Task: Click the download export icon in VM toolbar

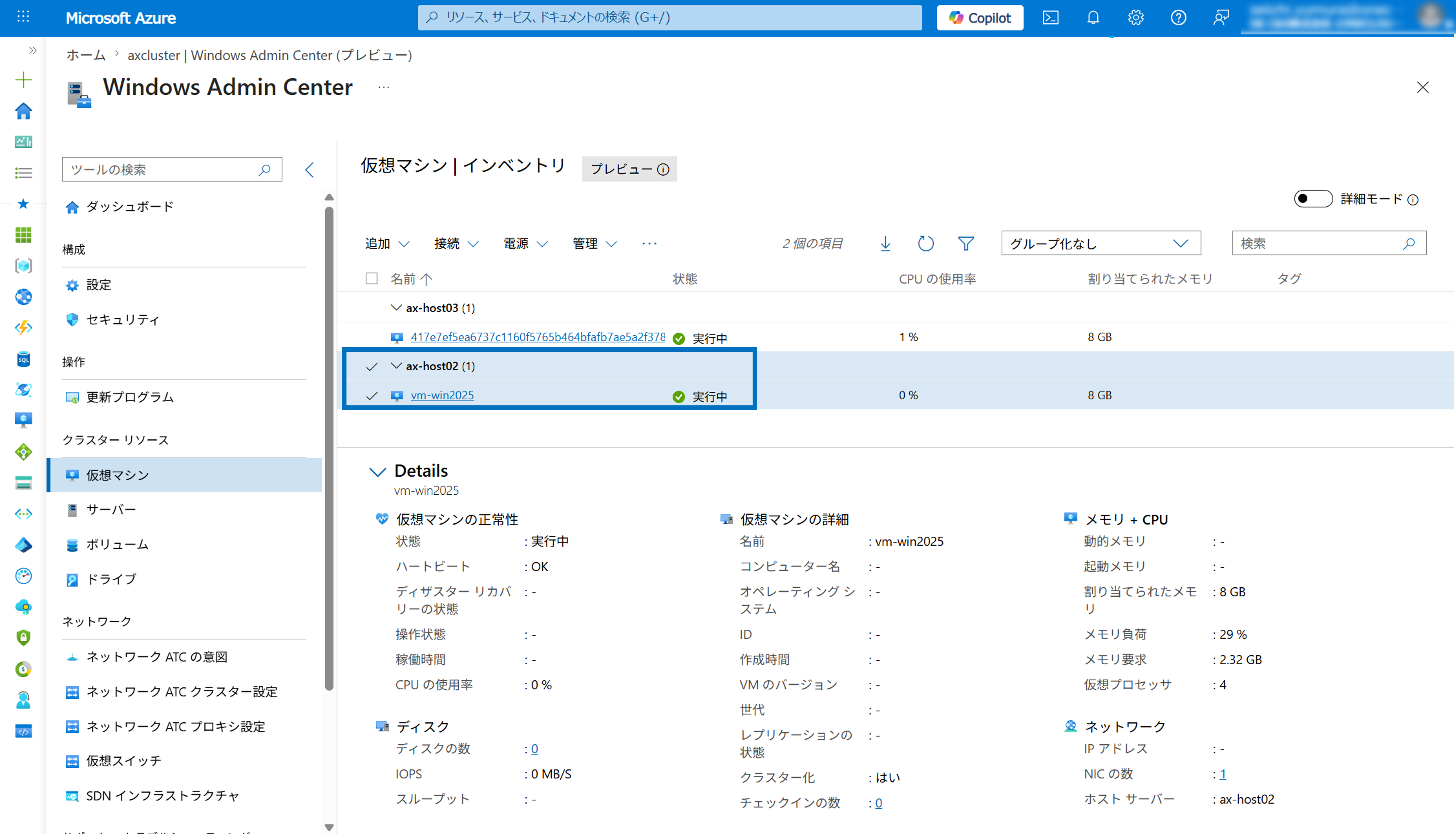Action: pos(885,243)
